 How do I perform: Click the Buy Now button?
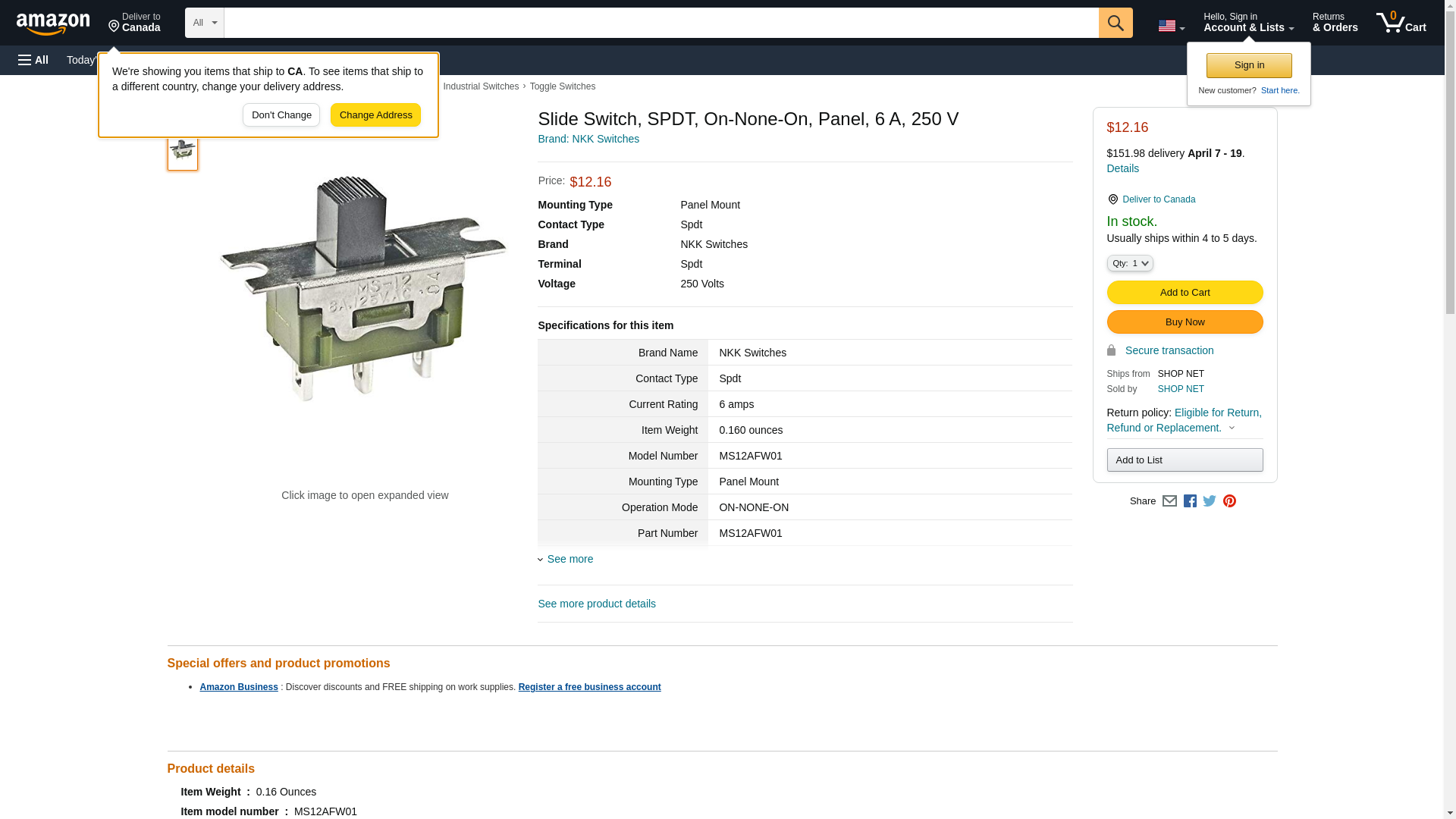pos(1185,322)
